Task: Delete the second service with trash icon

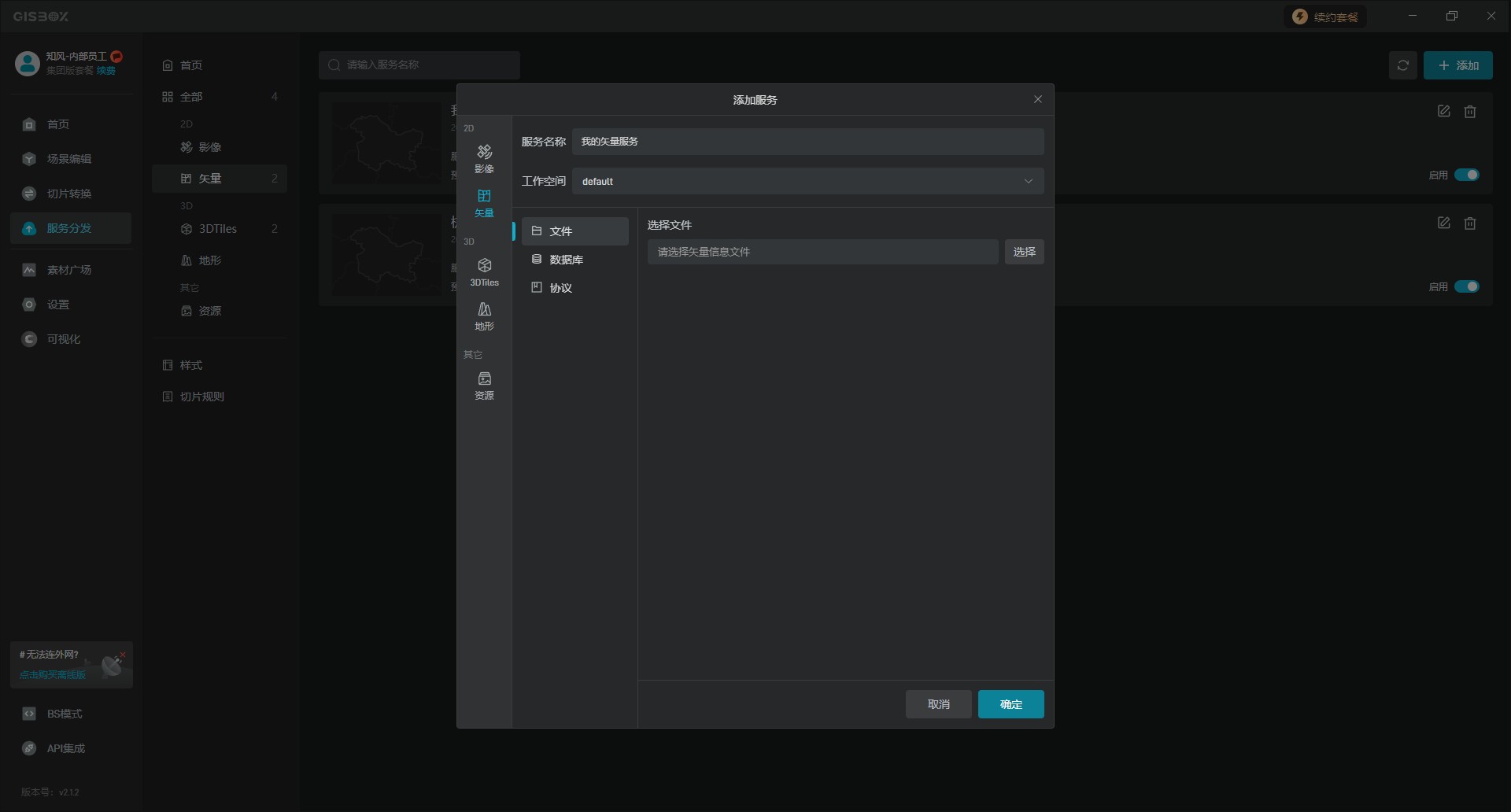Action: point(1469,223)
